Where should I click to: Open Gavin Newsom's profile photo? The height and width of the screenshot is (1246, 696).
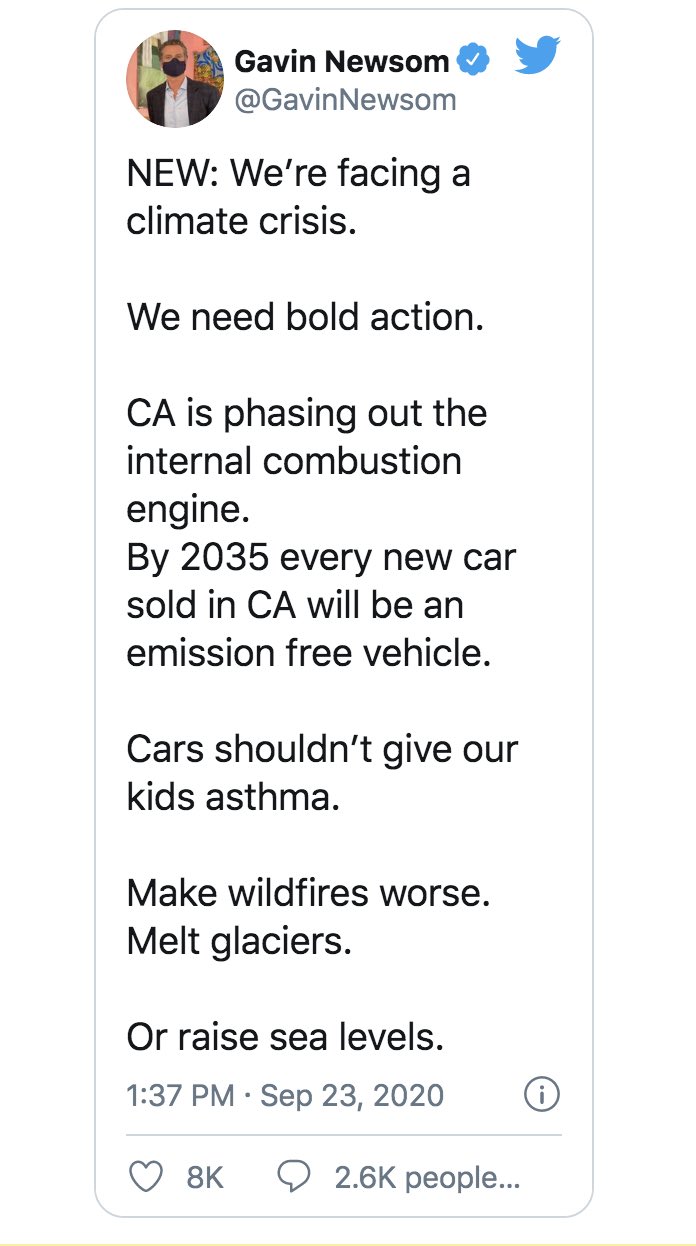click(x=174, y=79)
